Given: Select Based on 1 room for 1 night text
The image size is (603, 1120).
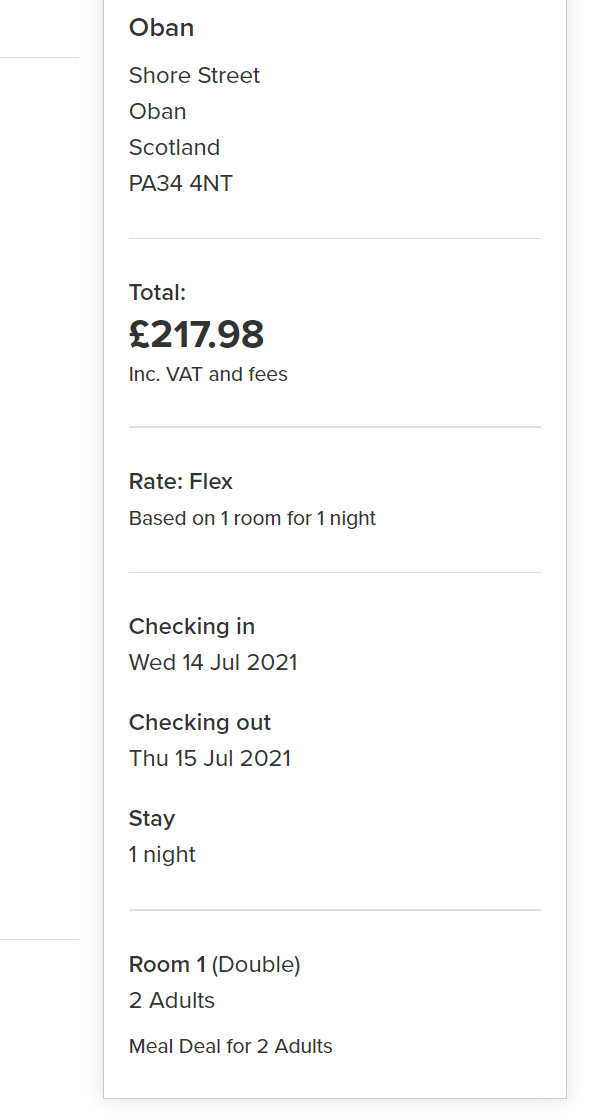Looking at the screenshot, I should [252, 519].
